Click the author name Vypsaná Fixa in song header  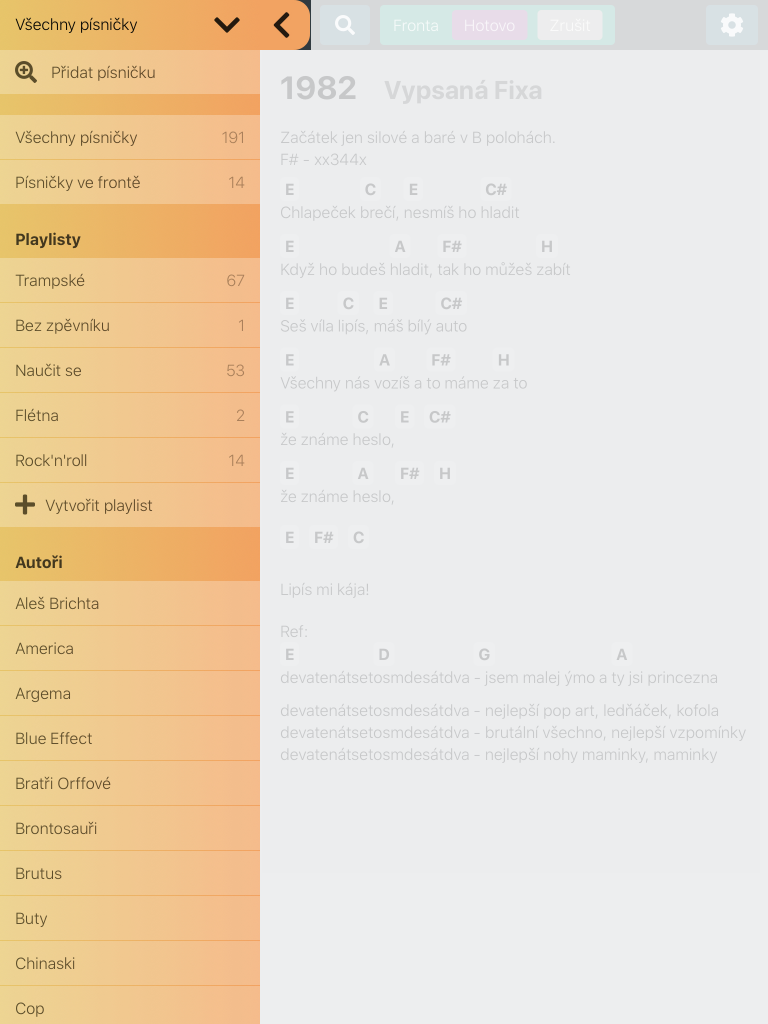[x=463, y=91]
